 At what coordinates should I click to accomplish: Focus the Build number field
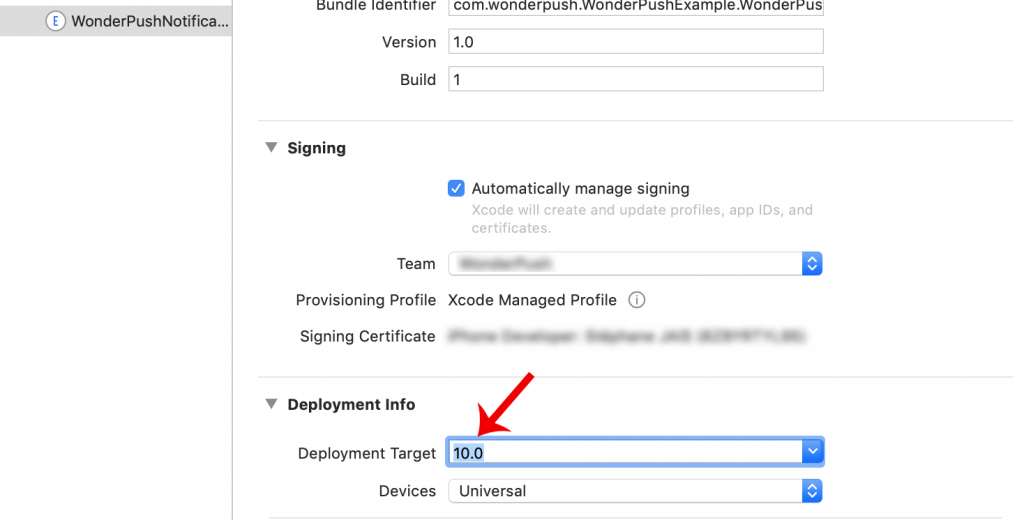coord(635,80)
